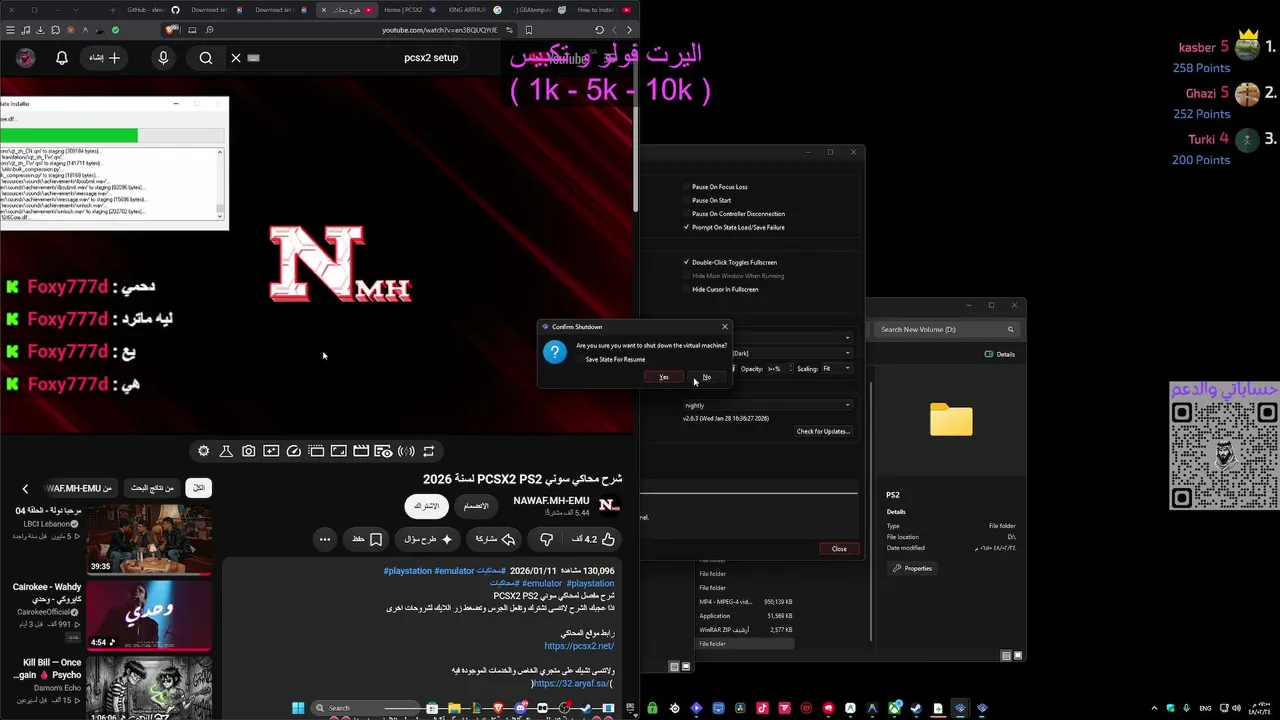The width and height of the screenshot is (1280, 720).
Task: Open the playback speed gauge icon
Action: [294, 451]
